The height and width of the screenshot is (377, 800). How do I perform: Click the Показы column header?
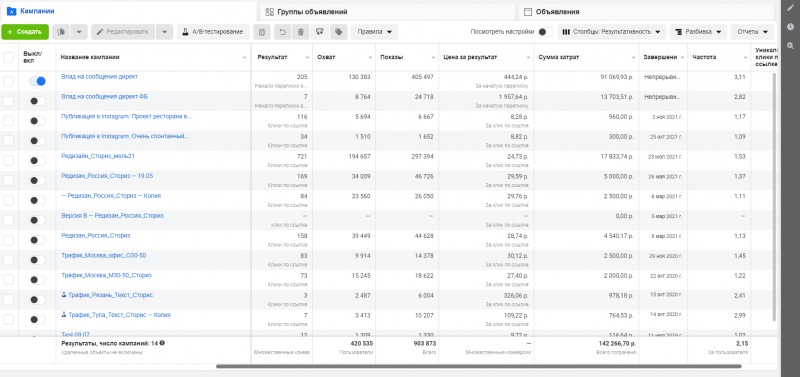click(407, 57)
